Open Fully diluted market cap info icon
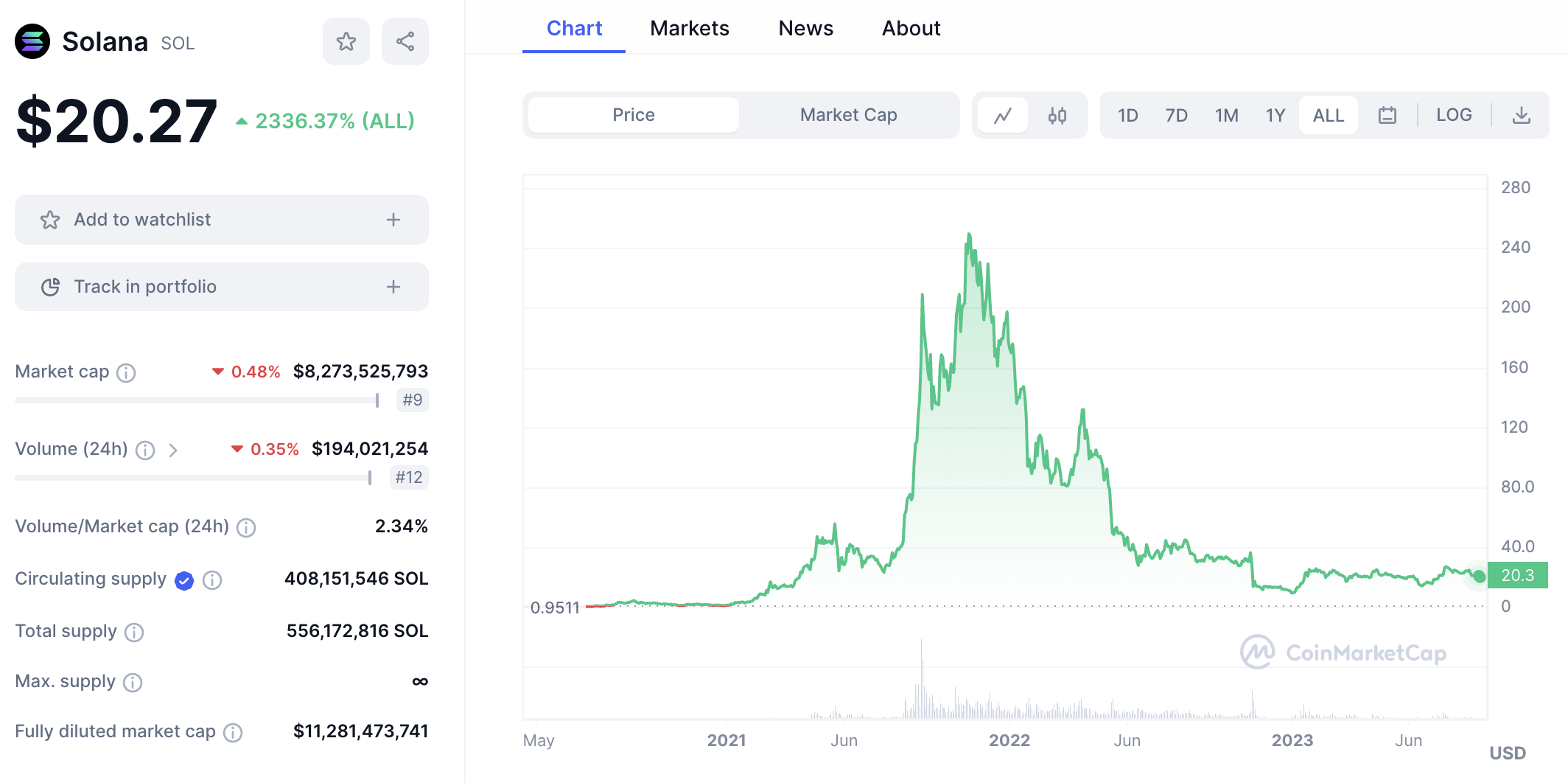This screenshot has width=1568, height=783. point(233,732)
